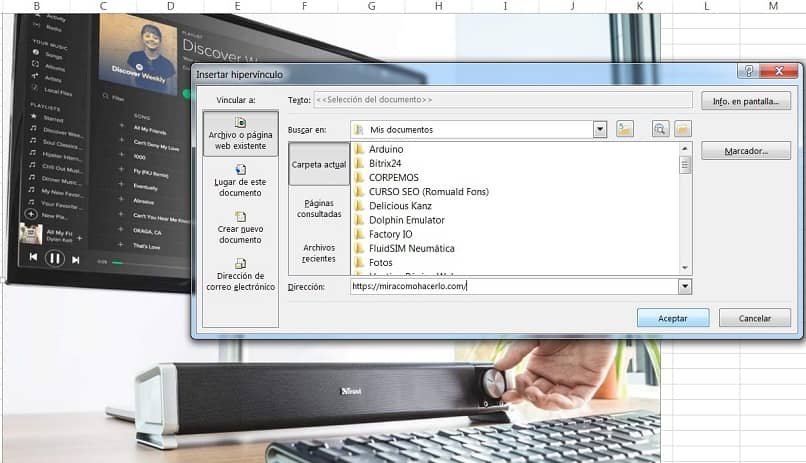806x463 pixels.
Task: Select the CORPEMOS folder
Action: click(x=394, y=177)
